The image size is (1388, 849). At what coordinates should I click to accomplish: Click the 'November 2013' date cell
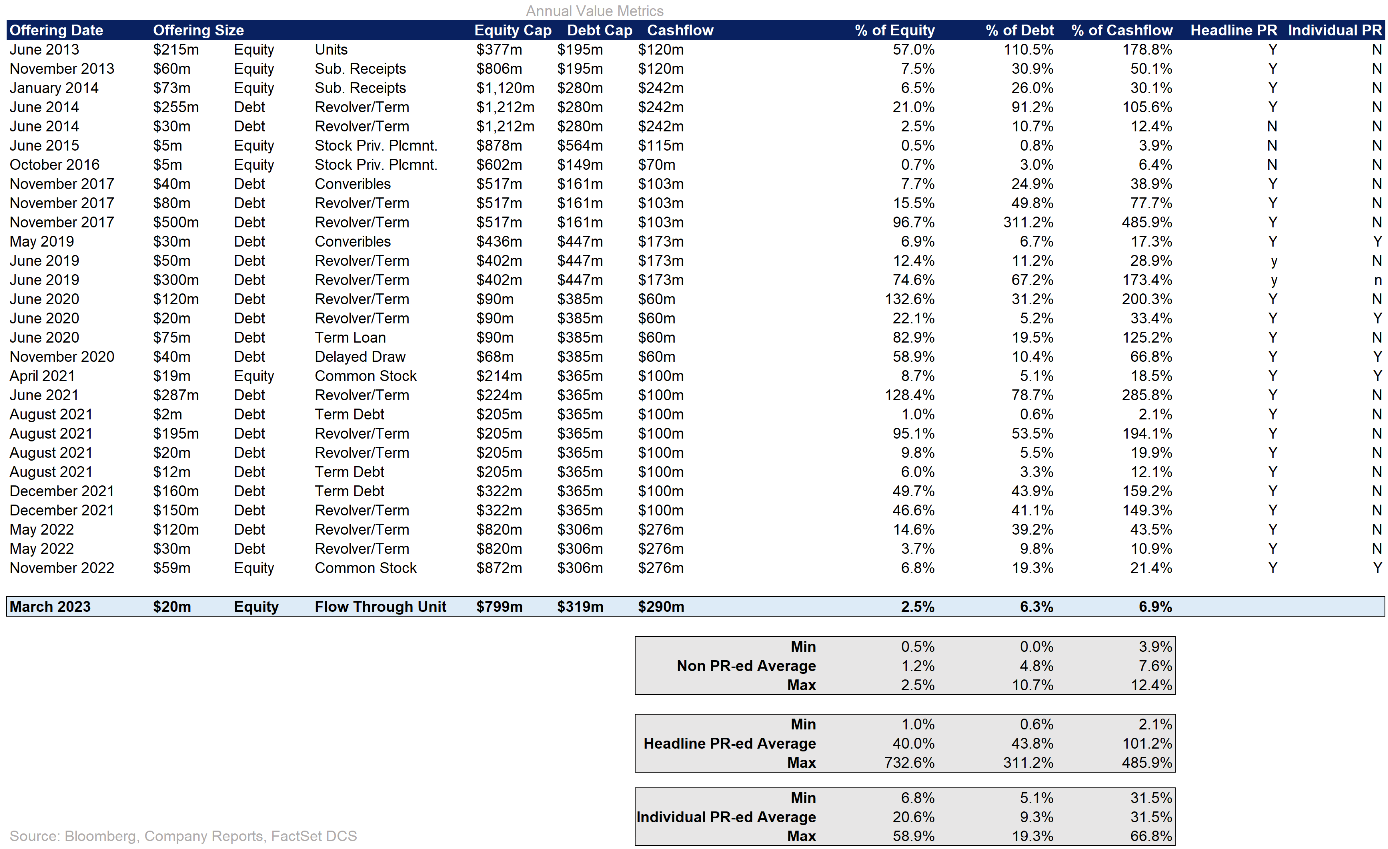coord(62,68)
